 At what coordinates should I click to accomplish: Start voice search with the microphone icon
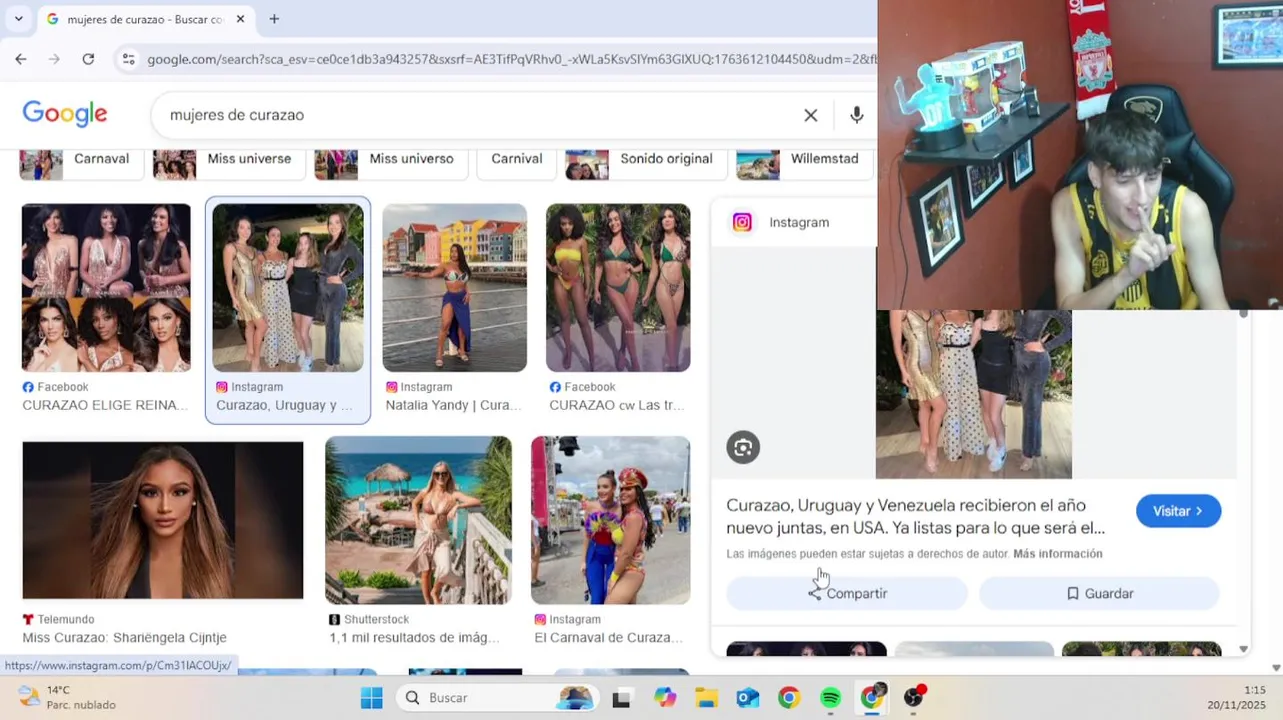[857, 115]
